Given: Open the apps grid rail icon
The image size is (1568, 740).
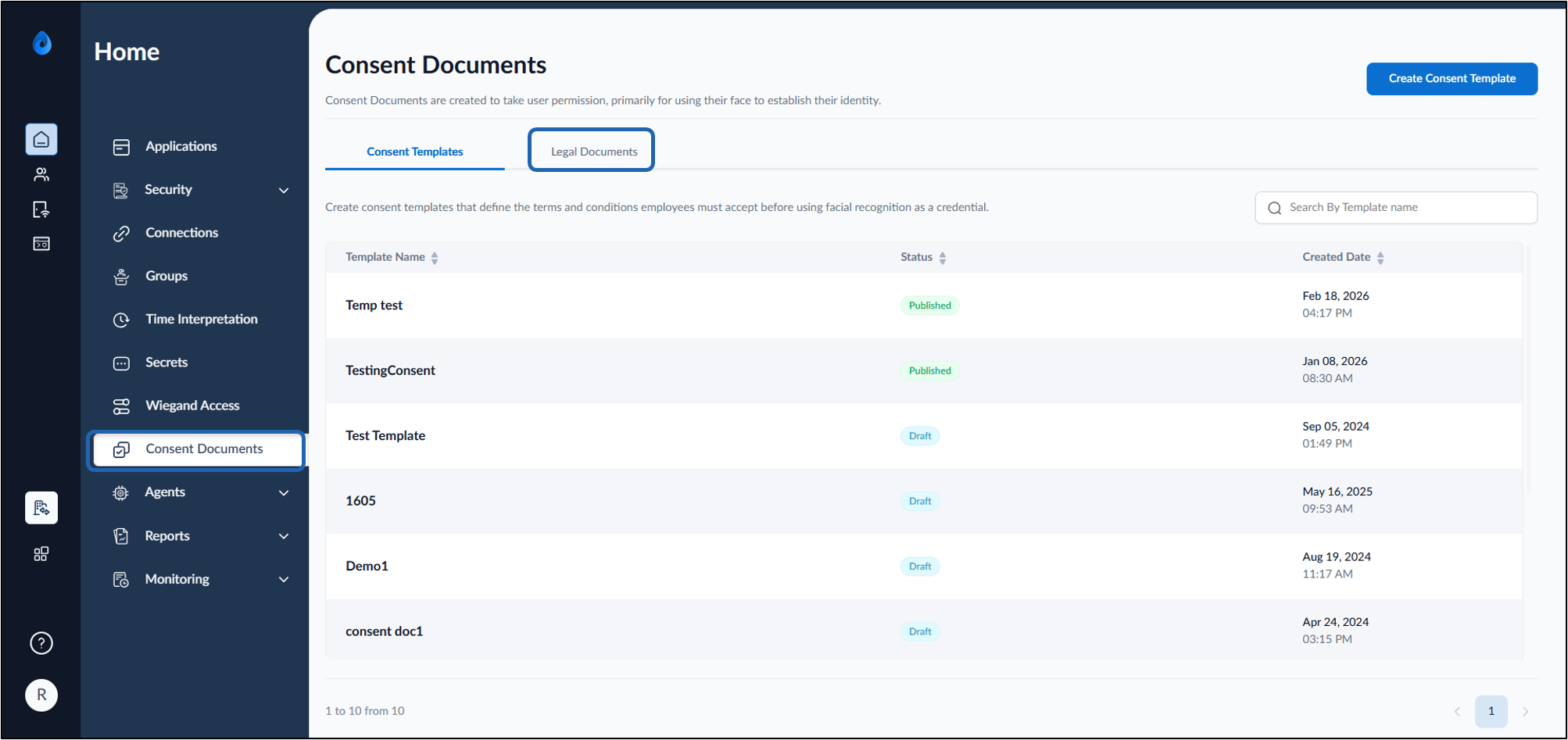Looking at the screenshot, I should pyautogui.click(x=41, y=554).
